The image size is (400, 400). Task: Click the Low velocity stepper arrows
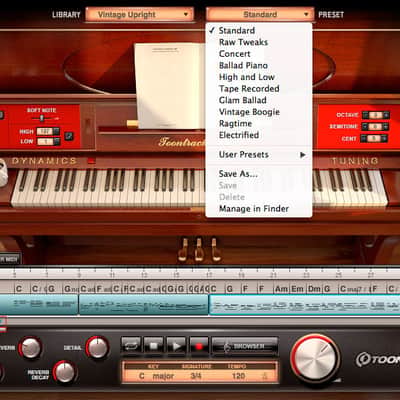(56, 141)
